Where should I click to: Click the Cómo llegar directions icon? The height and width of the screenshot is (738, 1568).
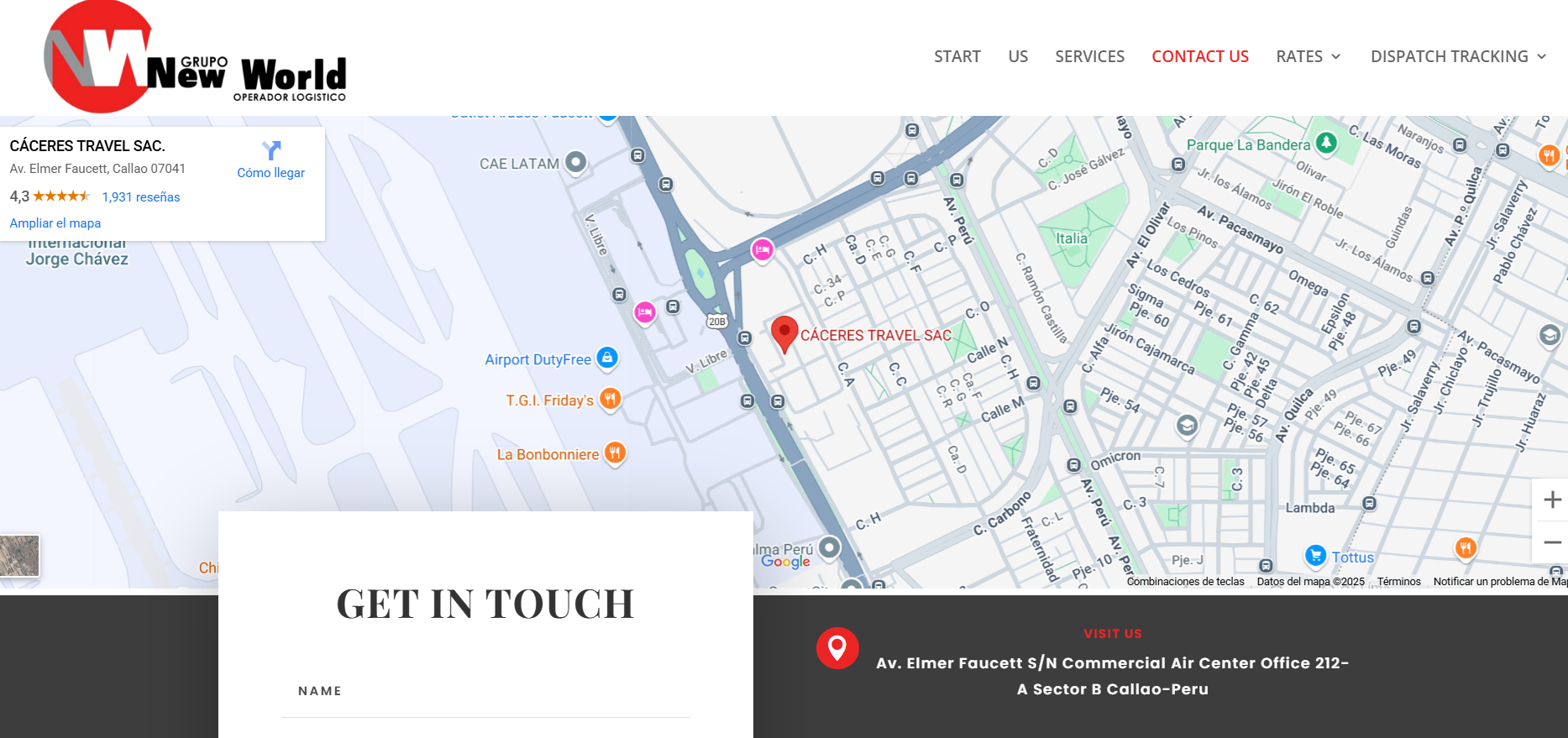tap(270, 150)
